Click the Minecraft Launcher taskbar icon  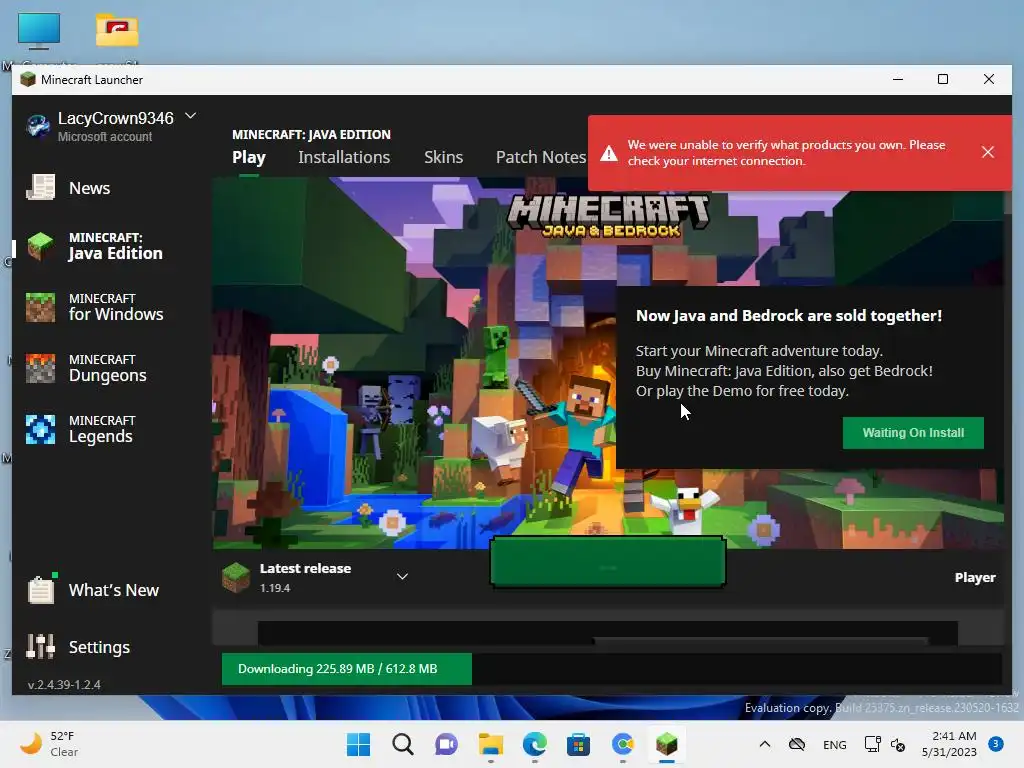click(666, 744)
